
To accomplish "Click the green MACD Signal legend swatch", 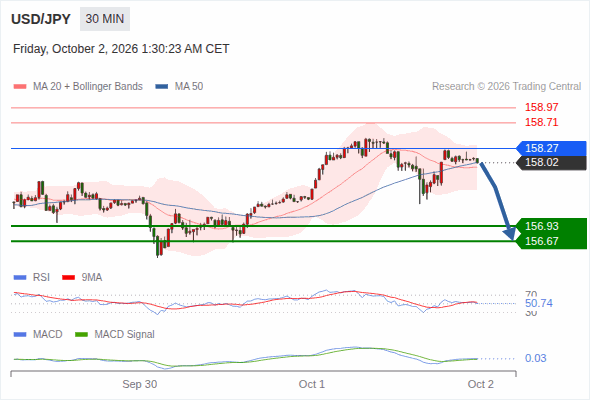I will pyautogui.click(x=81, y=335).
